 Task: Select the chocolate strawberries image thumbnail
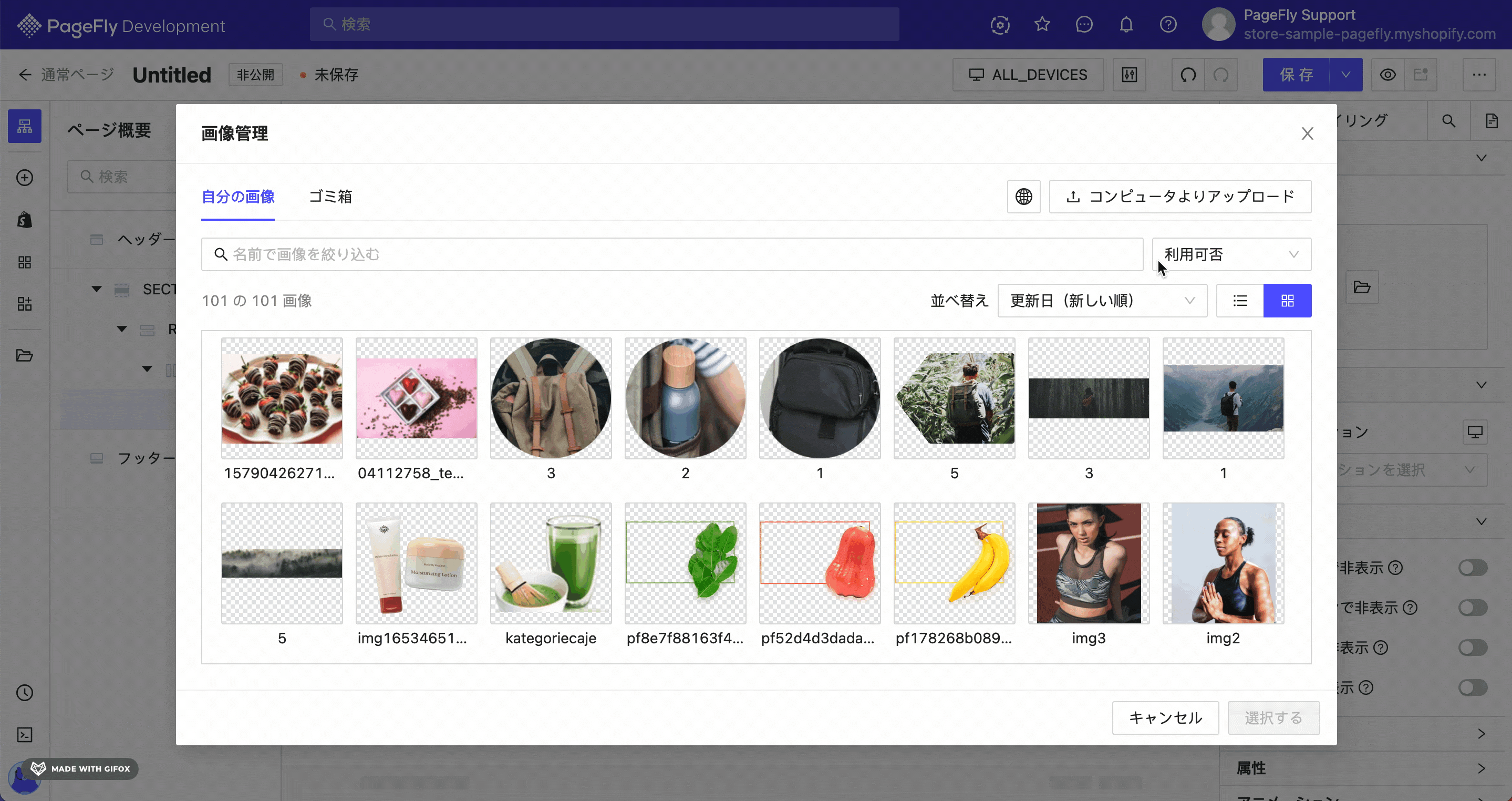(282, 398)
